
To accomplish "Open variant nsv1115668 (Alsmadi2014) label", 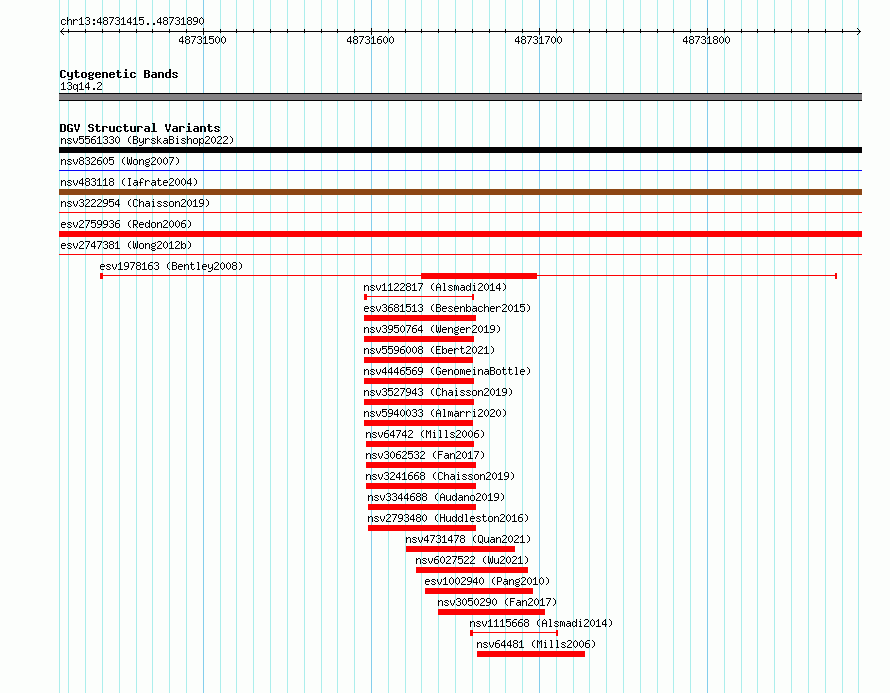I will [541, 623].
